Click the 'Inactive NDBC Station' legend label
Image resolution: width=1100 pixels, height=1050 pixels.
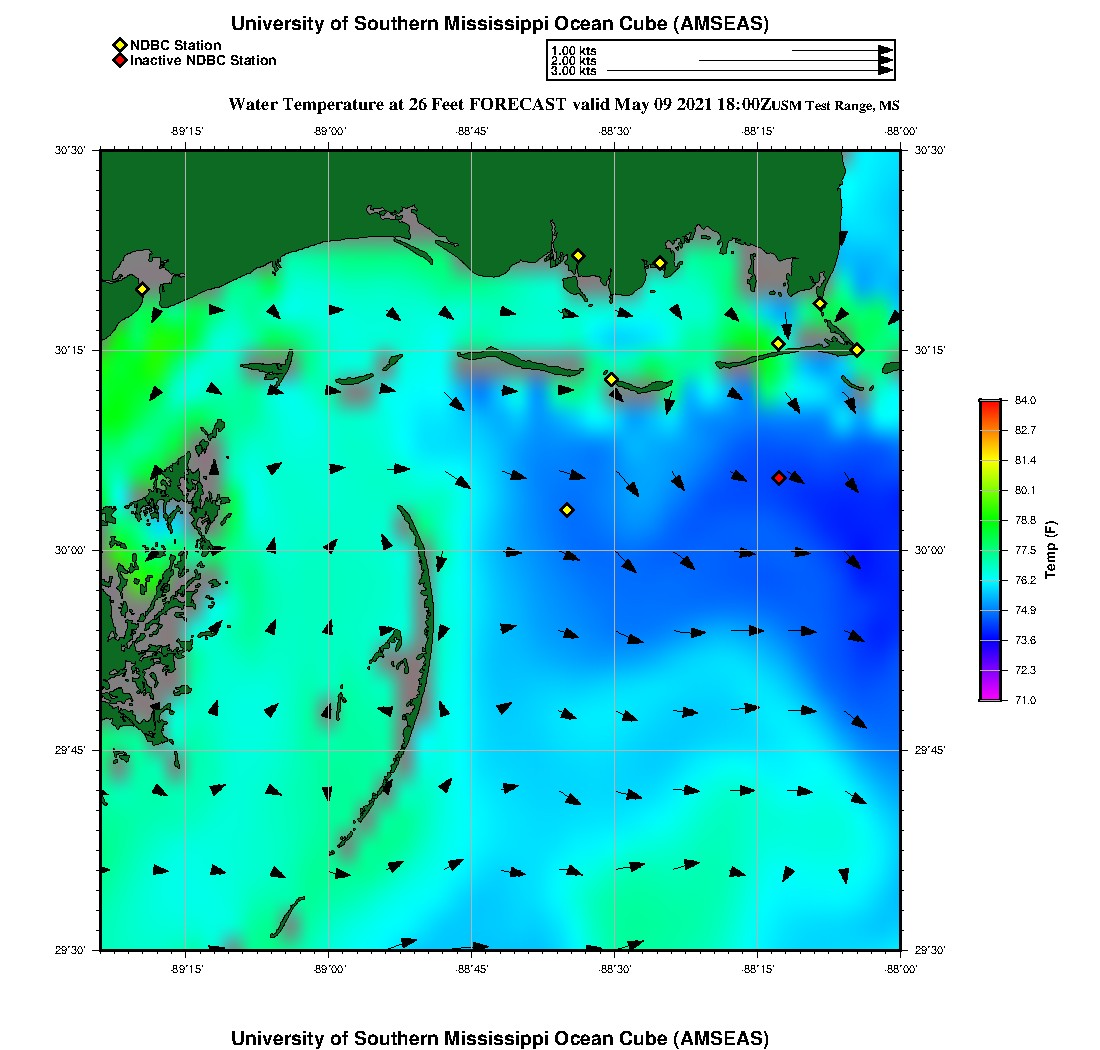pos(203,60)
